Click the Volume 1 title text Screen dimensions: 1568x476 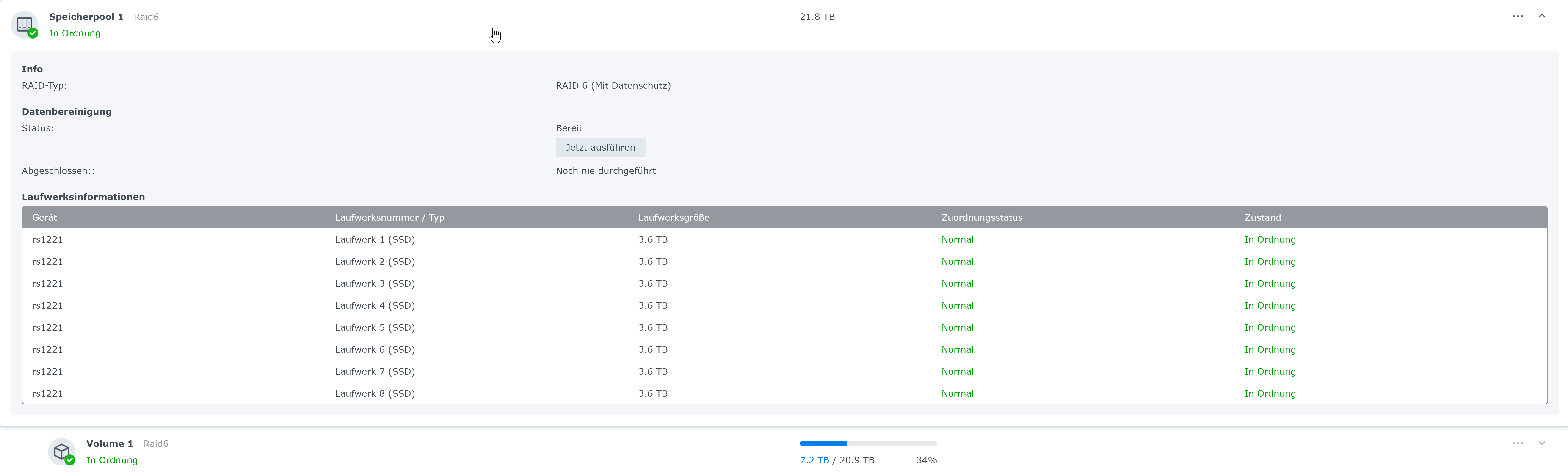110,444
